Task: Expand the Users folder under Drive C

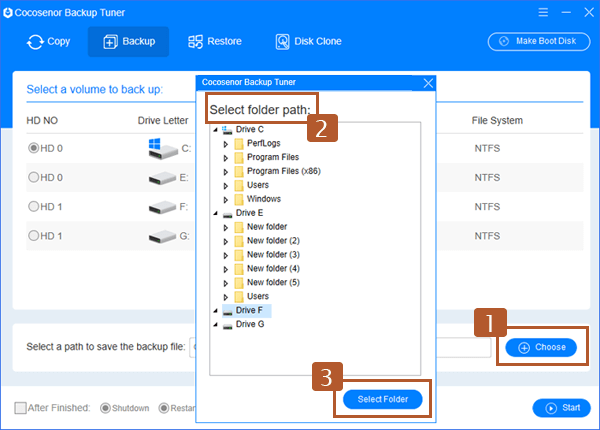Action: 226,186
